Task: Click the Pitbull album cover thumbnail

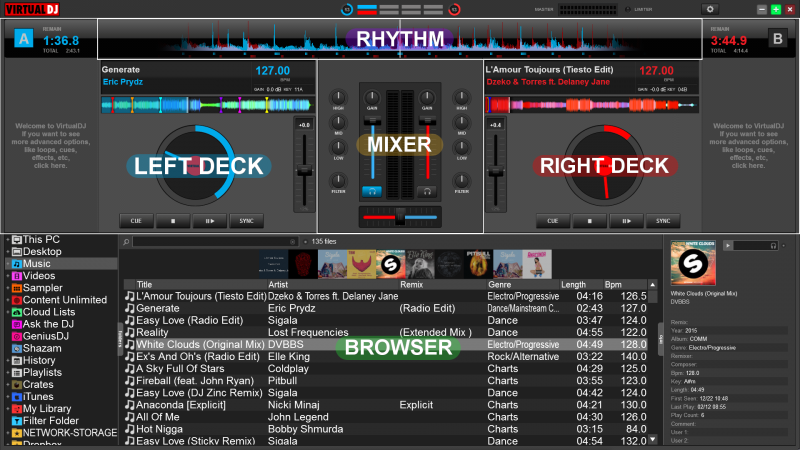Action: click(x=479, y=264)
